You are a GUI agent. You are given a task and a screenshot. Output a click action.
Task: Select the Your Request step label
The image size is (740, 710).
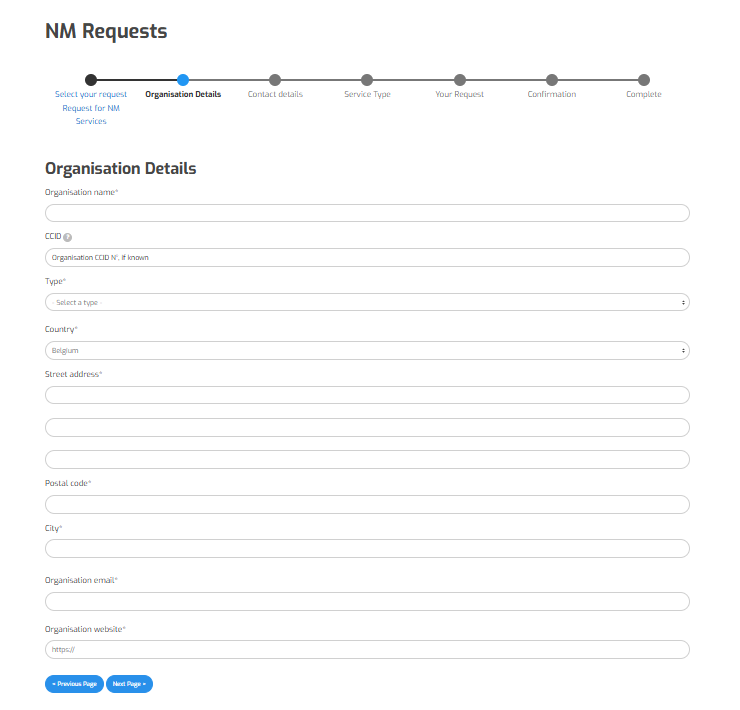pyautogui.click(x=460, y=94)
